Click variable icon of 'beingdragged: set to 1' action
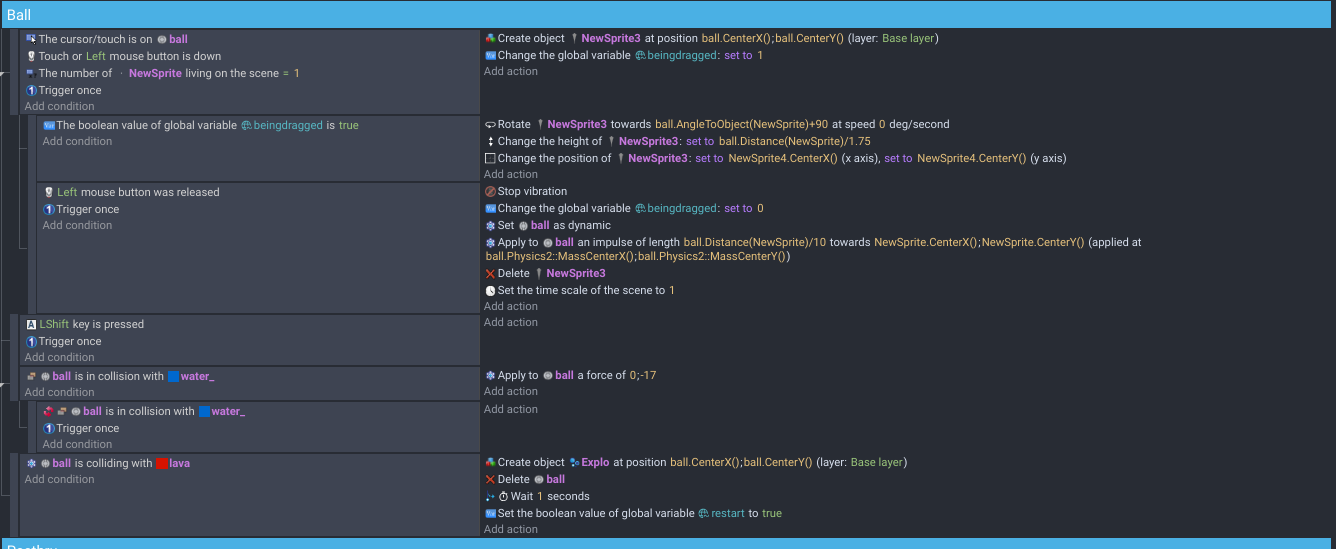The width and height of the screenshot is (1336, 549). pos(490,55)
